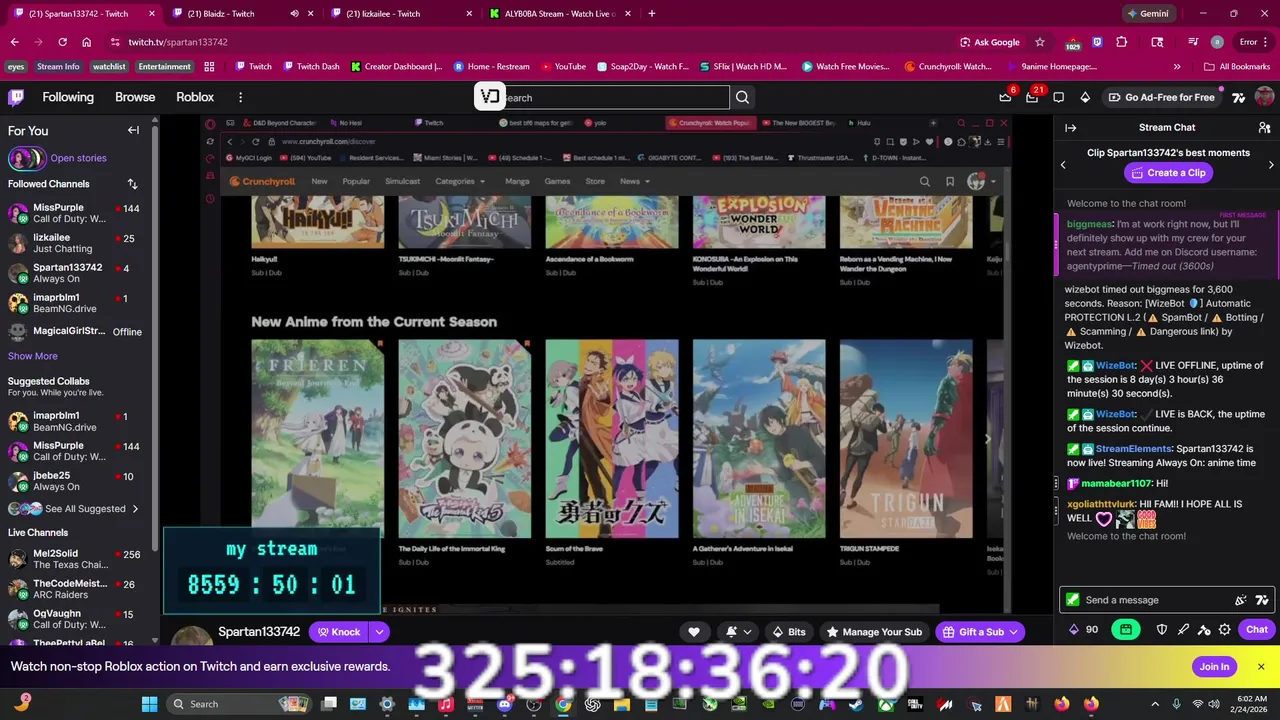Open the Twitch header more-options menu

pos(240,97)
